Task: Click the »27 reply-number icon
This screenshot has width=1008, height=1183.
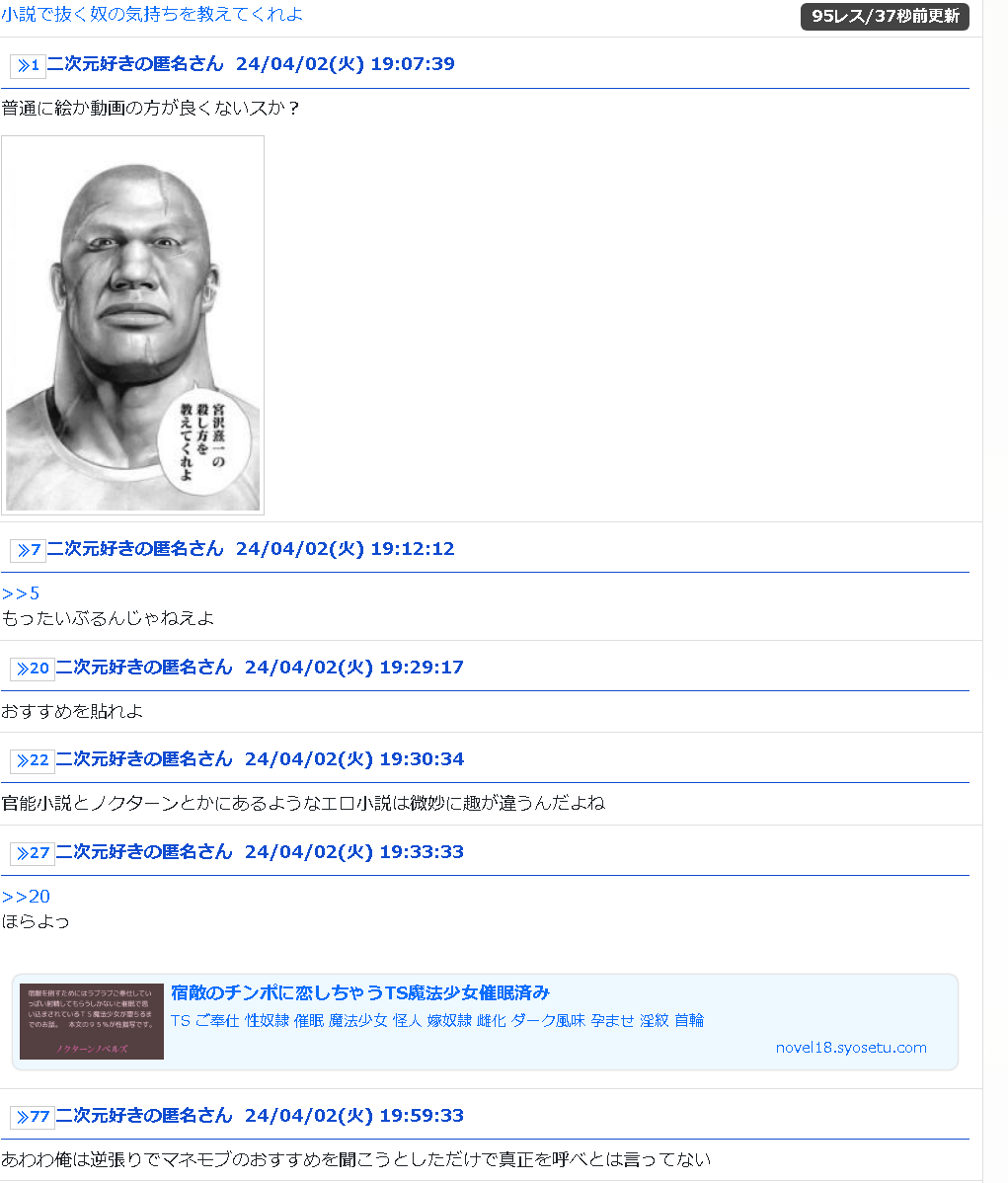Action: 33,853
